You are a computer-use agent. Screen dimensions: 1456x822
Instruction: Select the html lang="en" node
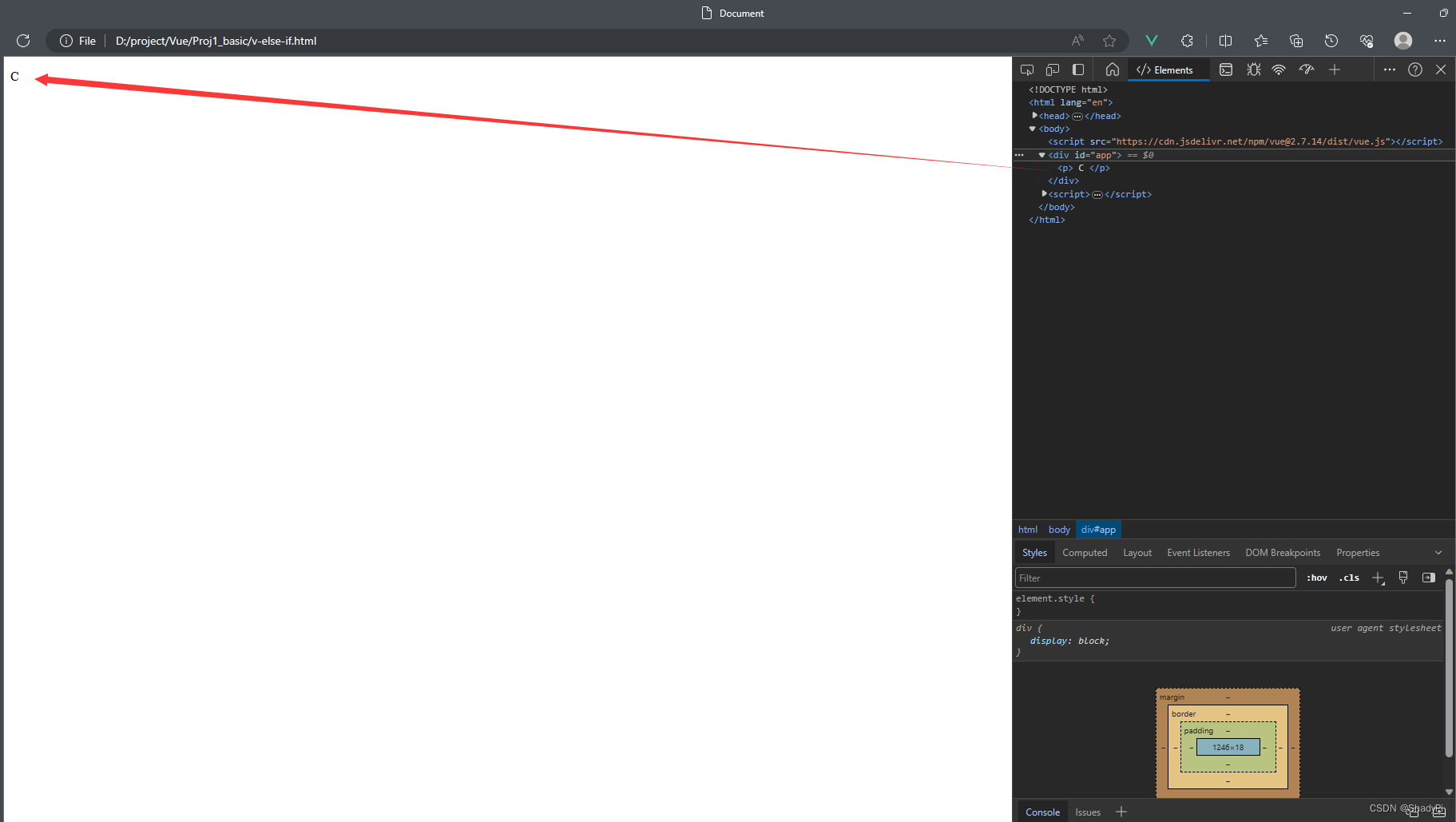tap(1070, 102)
